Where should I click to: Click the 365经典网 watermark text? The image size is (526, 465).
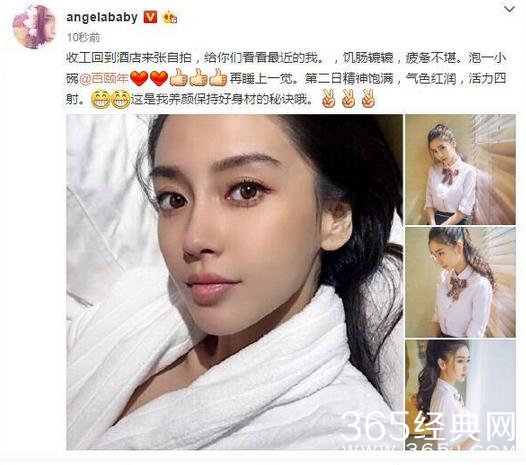pos(428,426)
